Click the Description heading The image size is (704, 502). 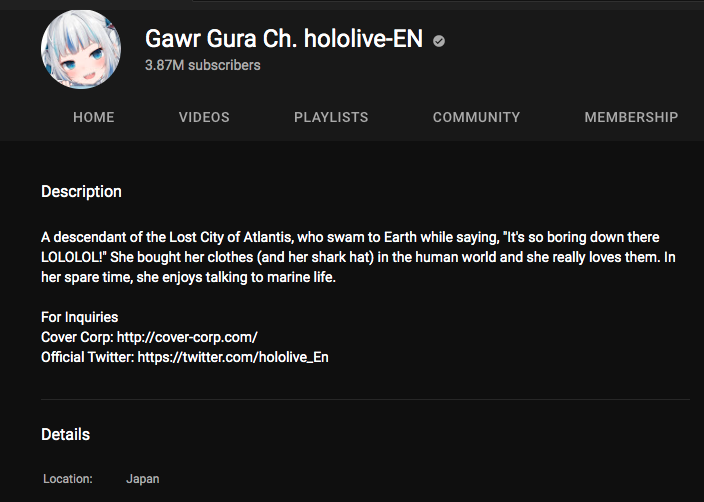point(81,192)
